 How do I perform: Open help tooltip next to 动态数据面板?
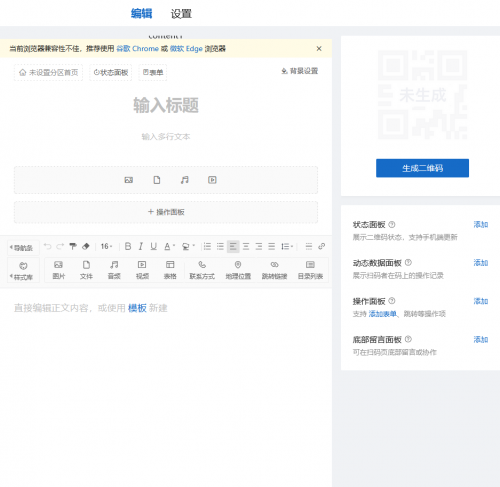408,262
